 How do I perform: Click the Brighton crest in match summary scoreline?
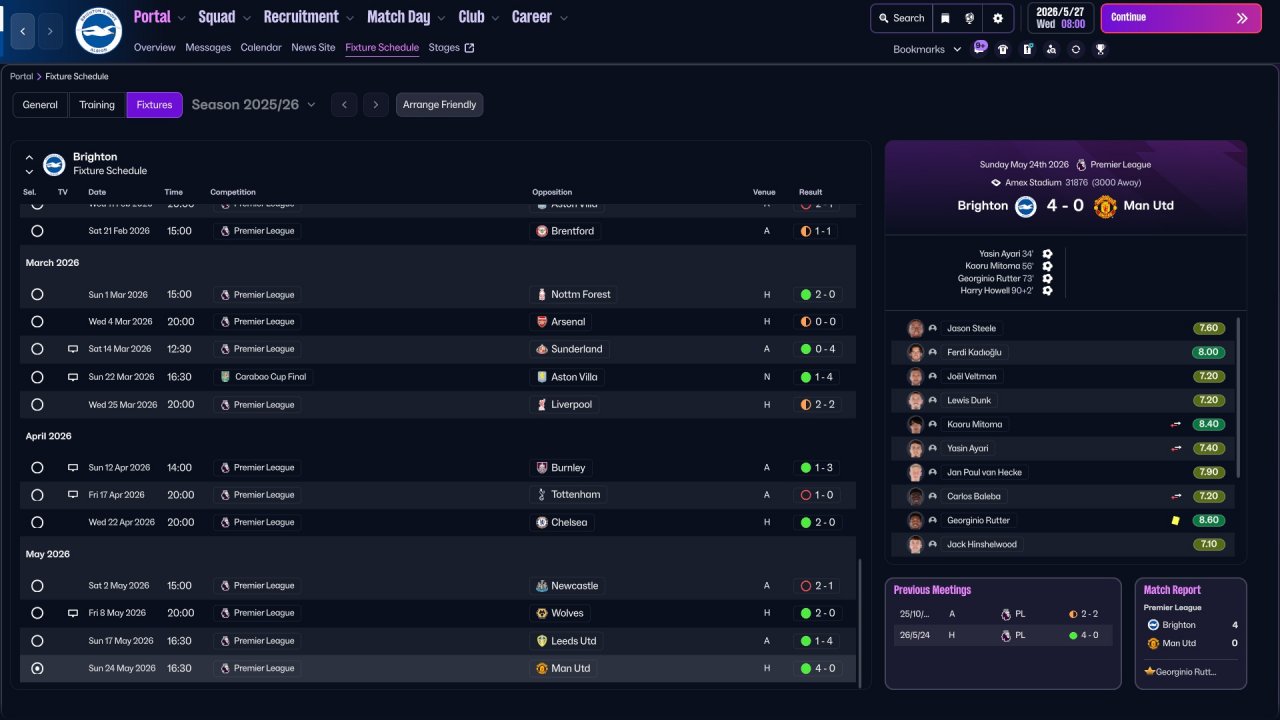click(1025, 206)
